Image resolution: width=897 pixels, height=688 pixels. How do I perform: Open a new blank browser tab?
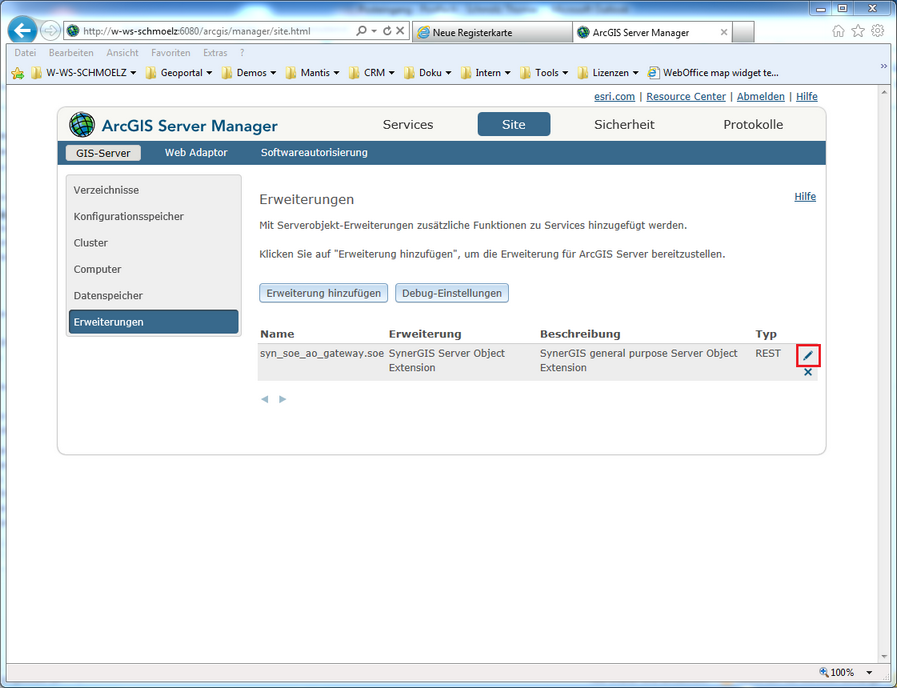[x=743, y=33]
